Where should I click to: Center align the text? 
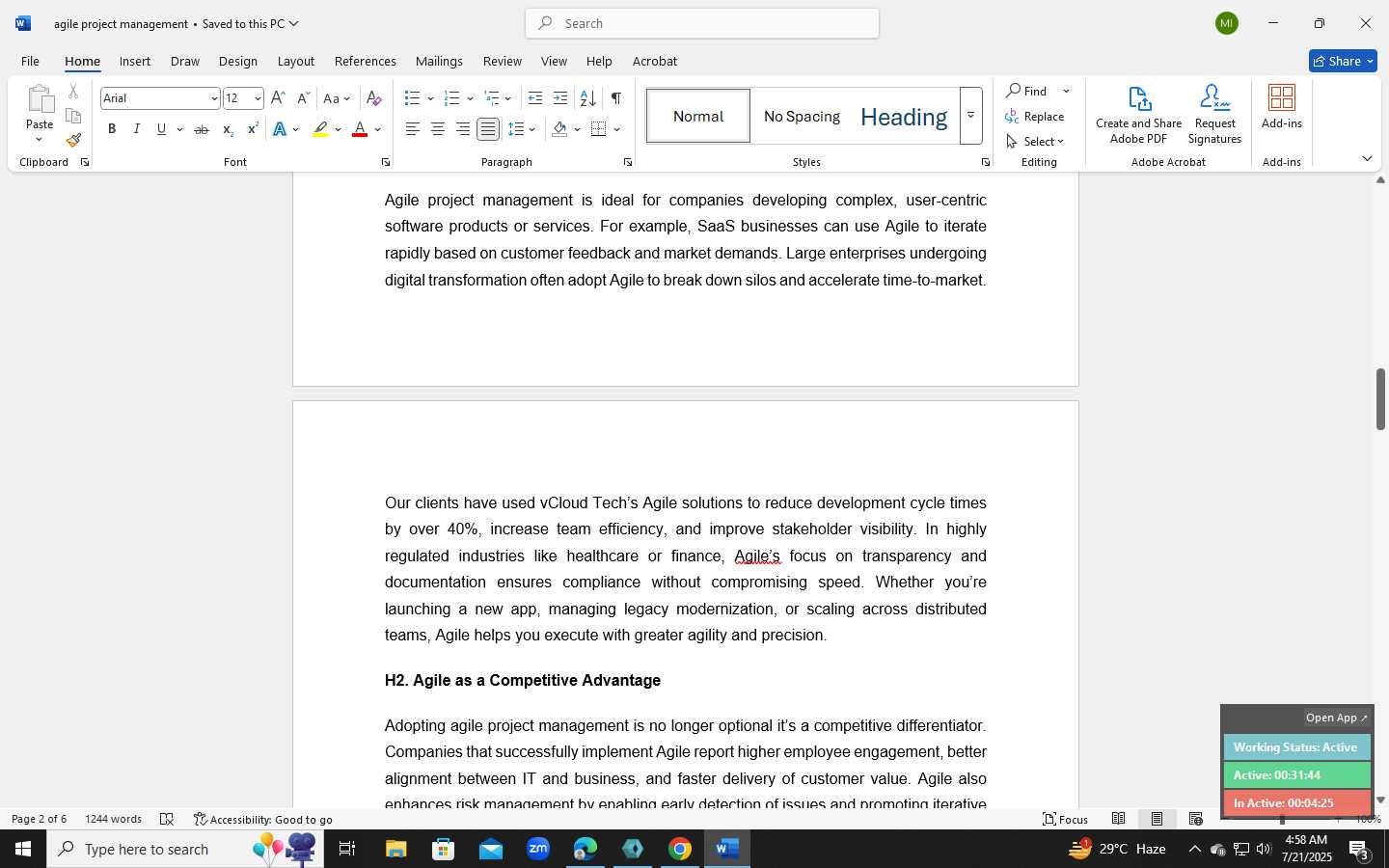point(438,129)
